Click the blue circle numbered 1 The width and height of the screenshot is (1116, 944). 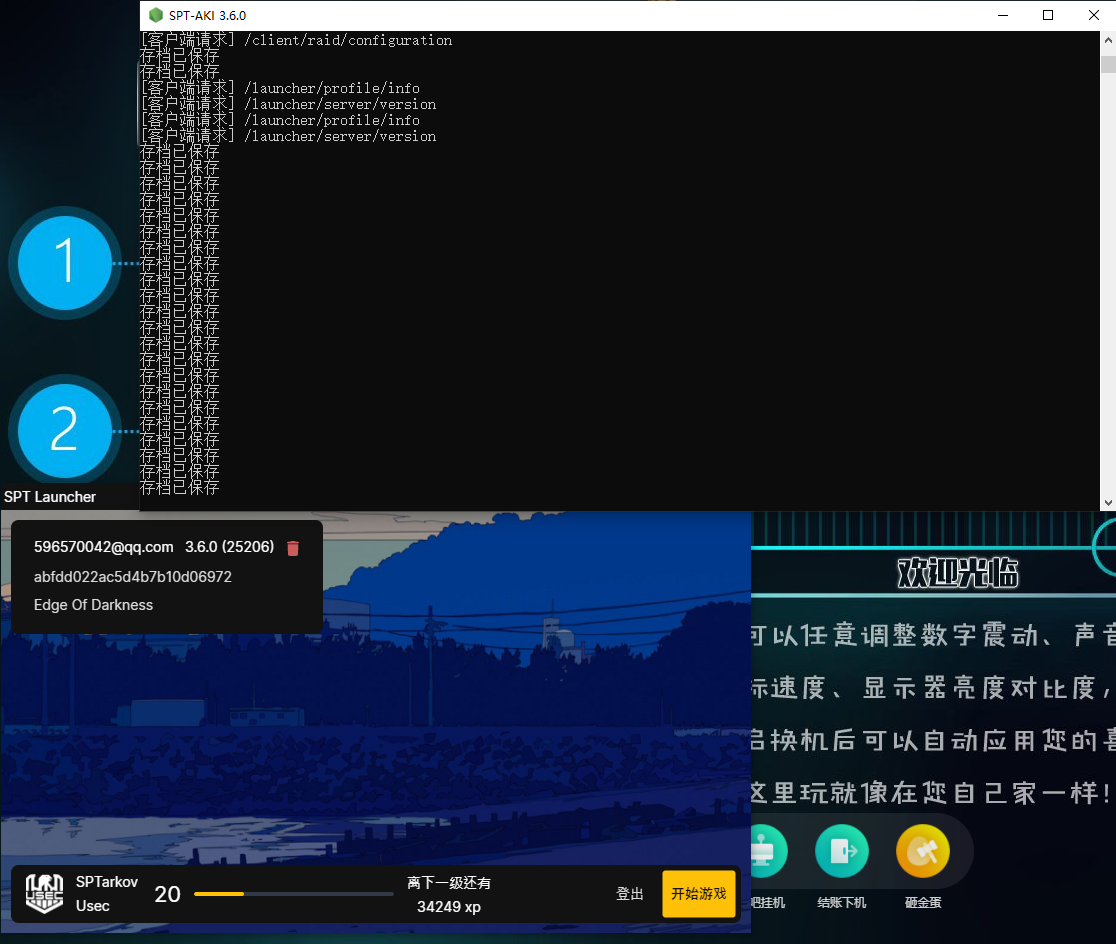tap(65, 262)
